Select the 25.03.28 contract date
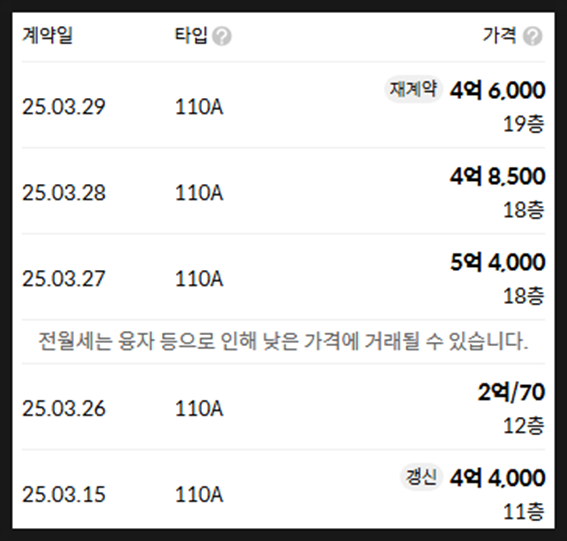567x541 pixels. click(x=64, y=192)
